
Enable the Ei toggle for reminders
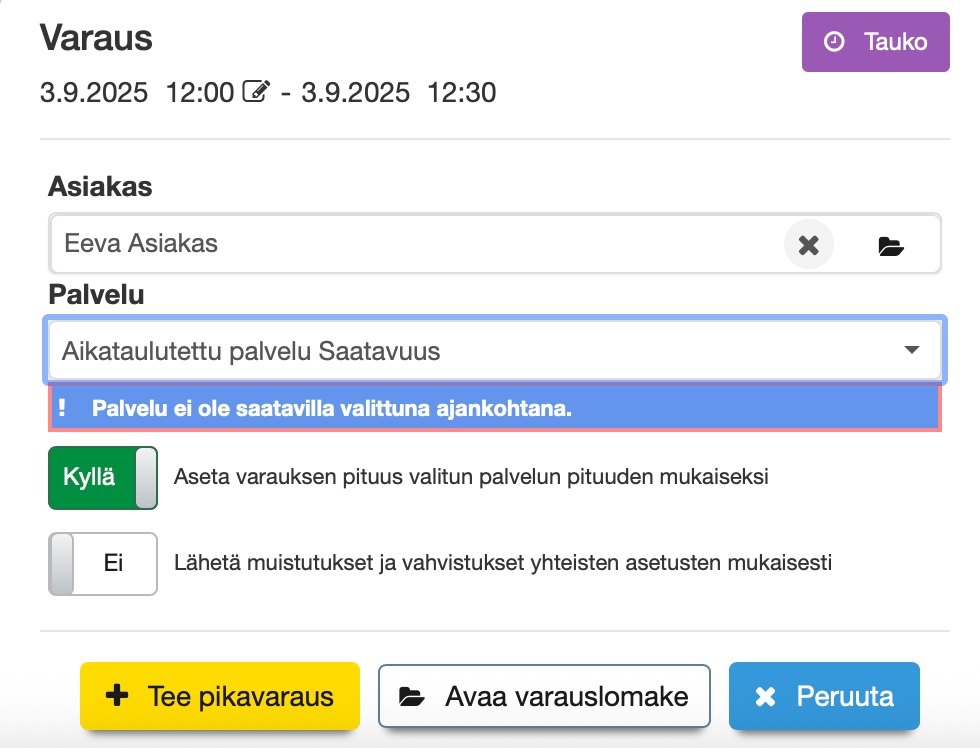(102, 563)
